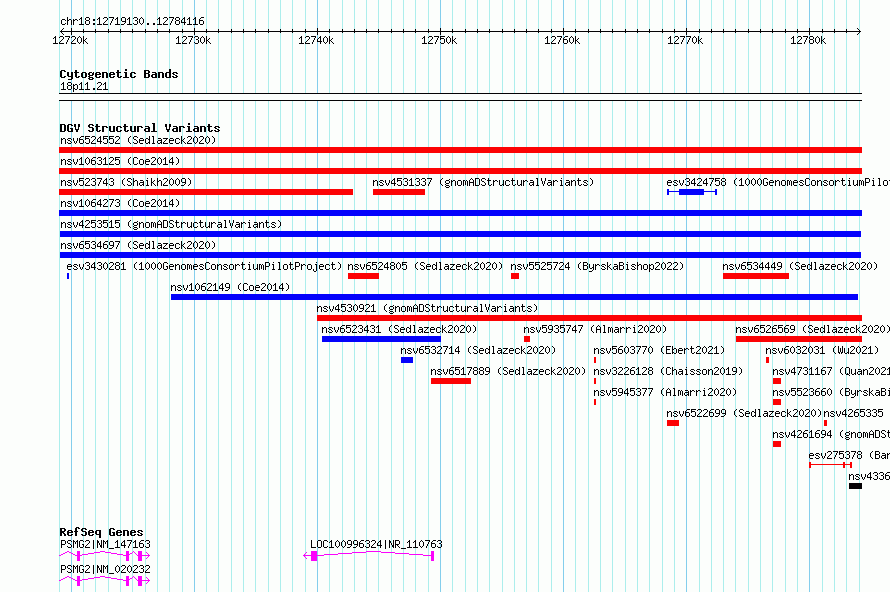Open LOC100996324|NR_110763 gene label

click(x=376, y=544)
